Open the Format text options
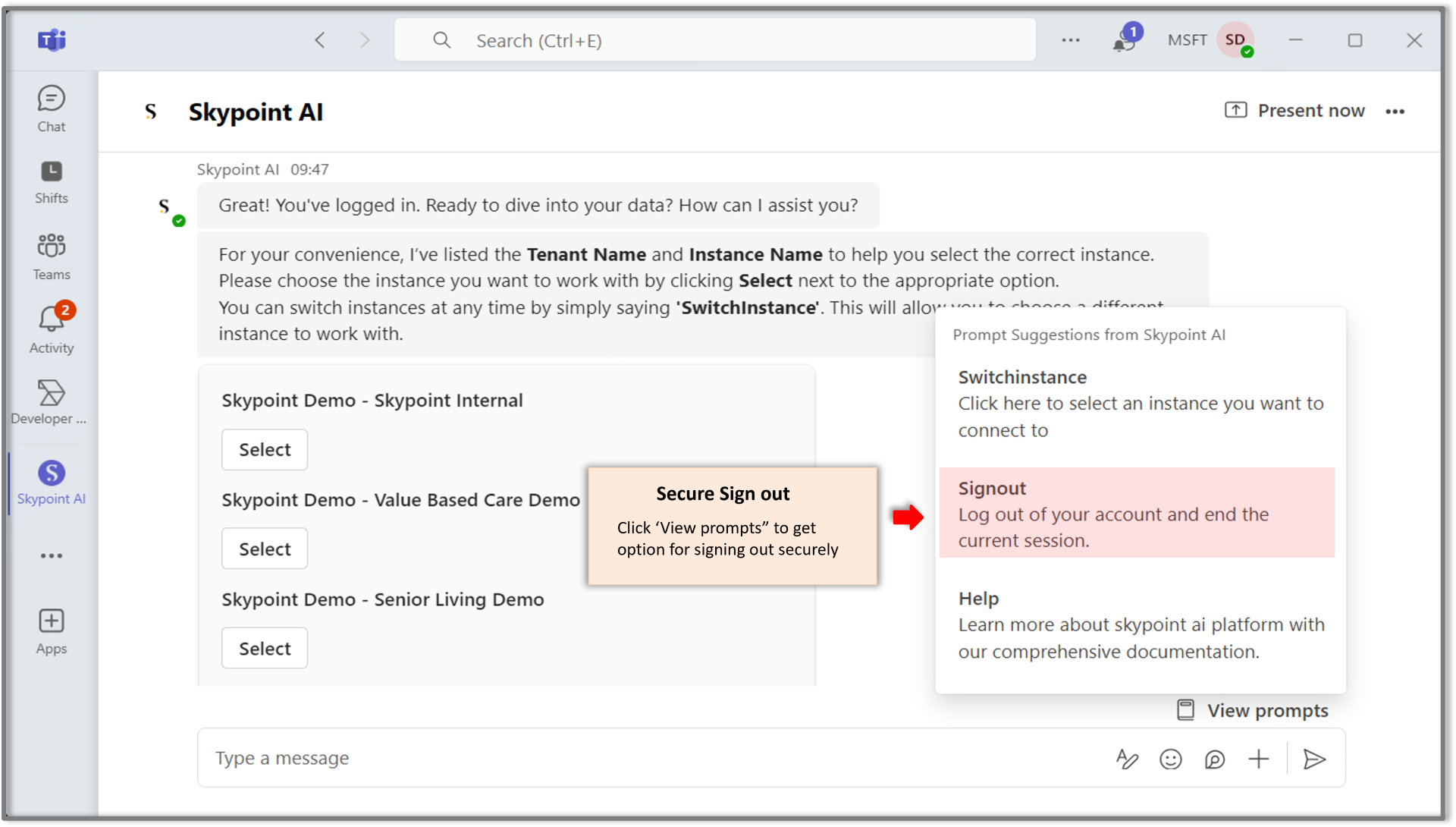The height and width of the screenshot is (827, 1456). [x=1127, y=759]
